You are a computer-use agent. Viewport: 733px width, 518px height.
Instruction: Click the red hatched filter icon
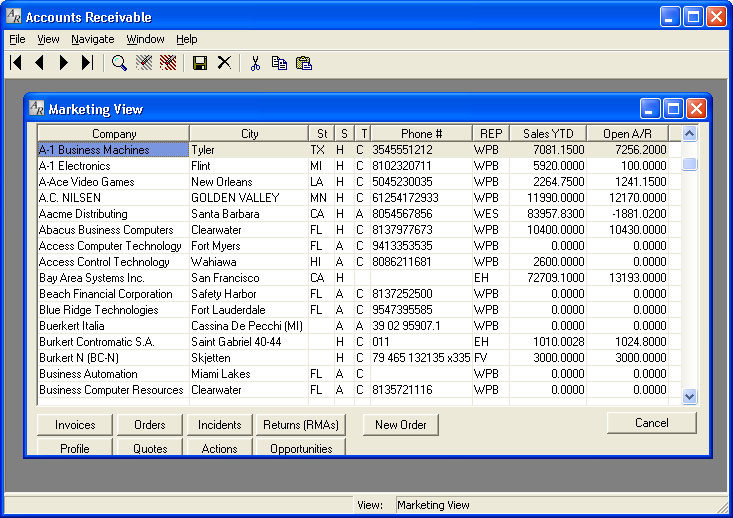click(x=168, y=63)
